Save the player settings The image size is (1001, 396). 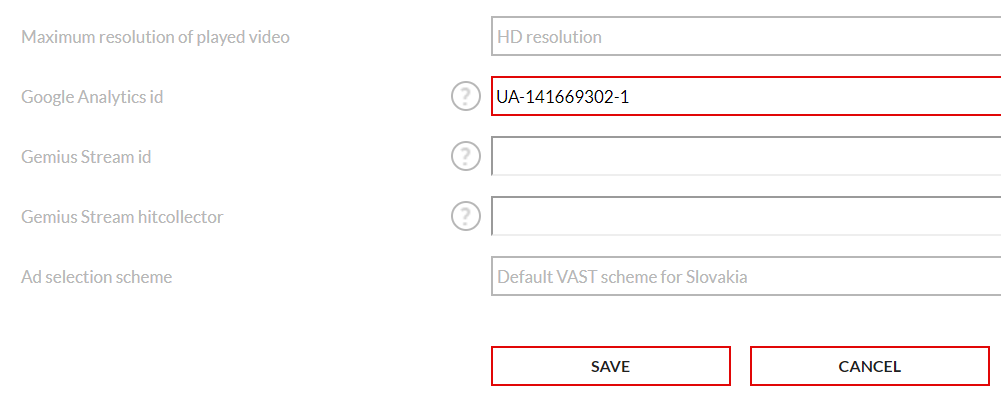610,366
